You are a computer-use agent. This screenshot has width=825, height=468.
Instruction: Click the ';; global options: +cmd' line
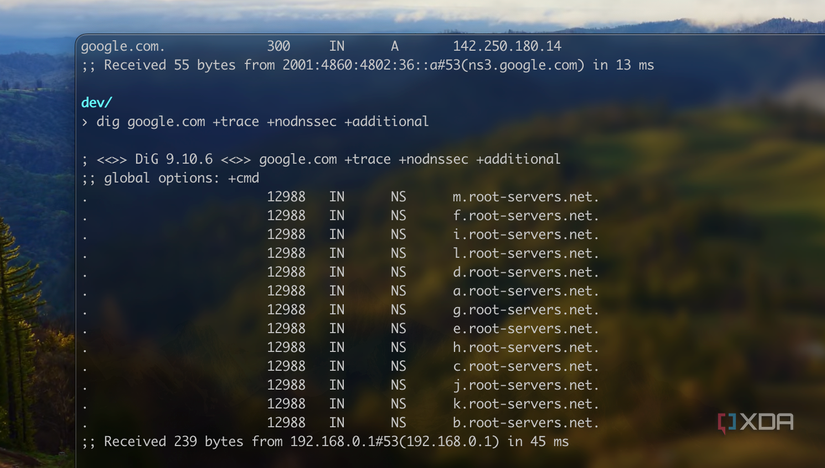pyautogui.click(x=170, y=178)
